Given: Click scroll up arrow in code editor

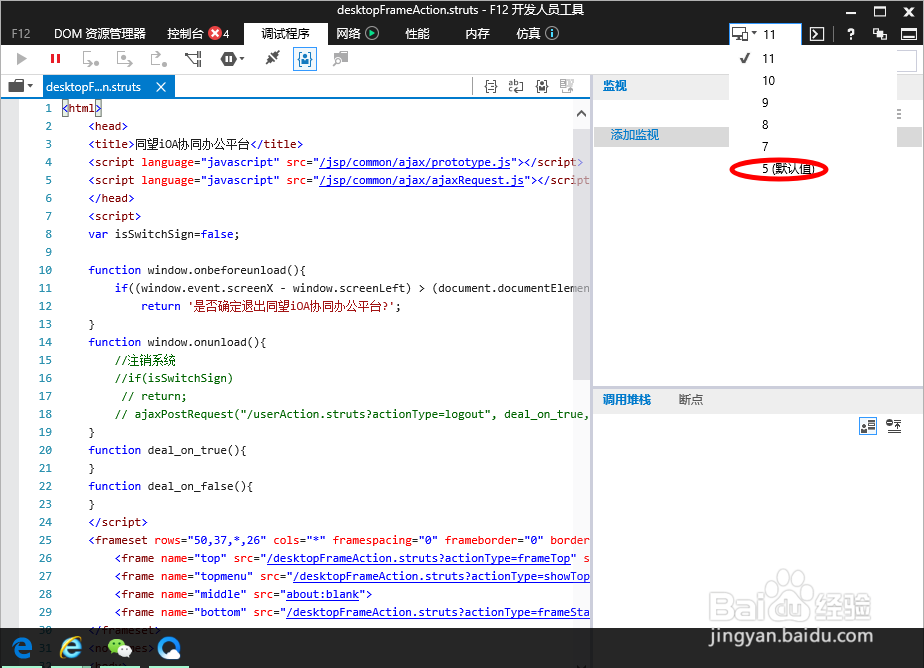Looking at the screenshot, I should coord(581,113).
